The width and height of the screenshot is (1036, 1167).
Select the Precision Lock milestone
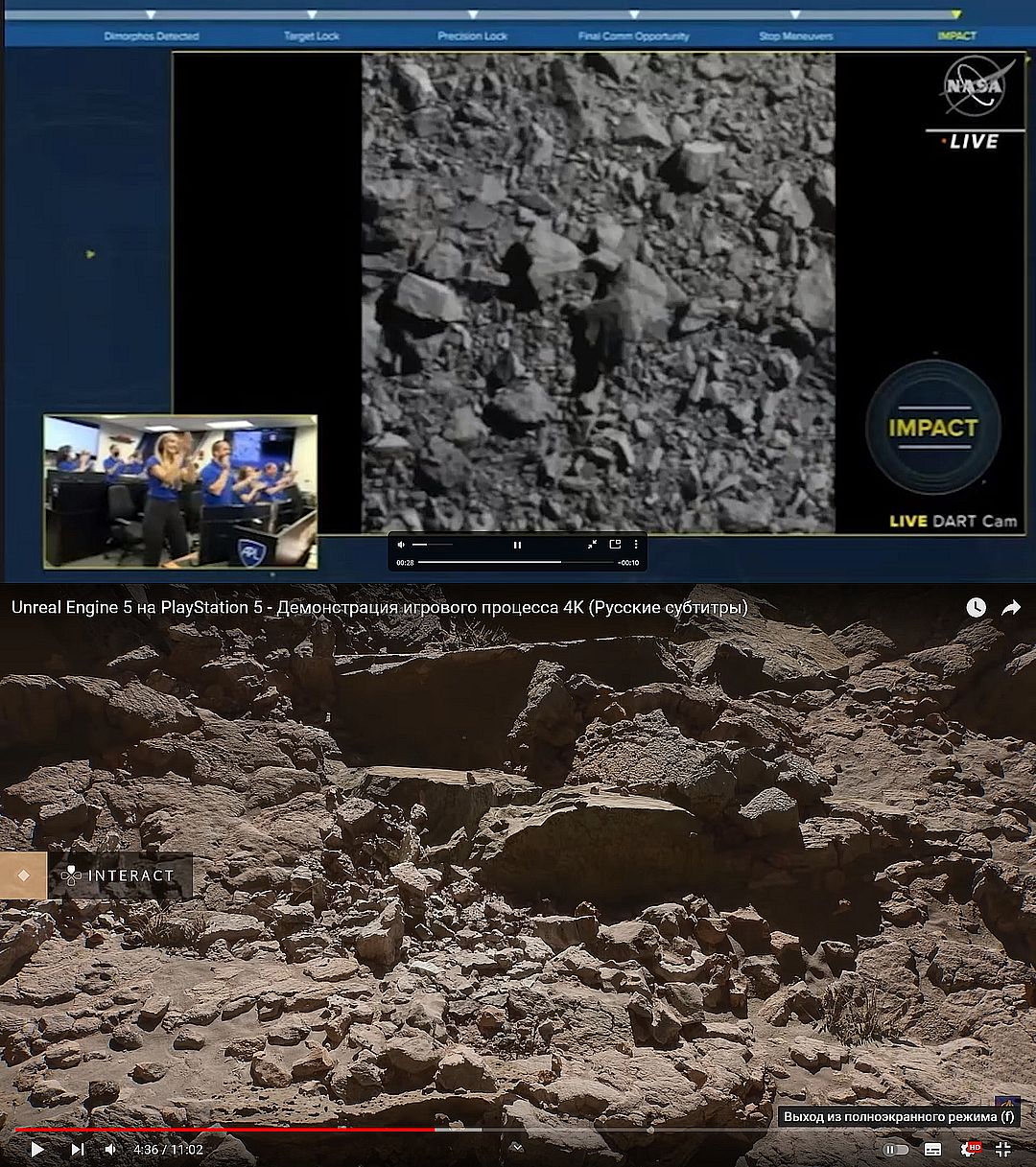pos(472,35)
